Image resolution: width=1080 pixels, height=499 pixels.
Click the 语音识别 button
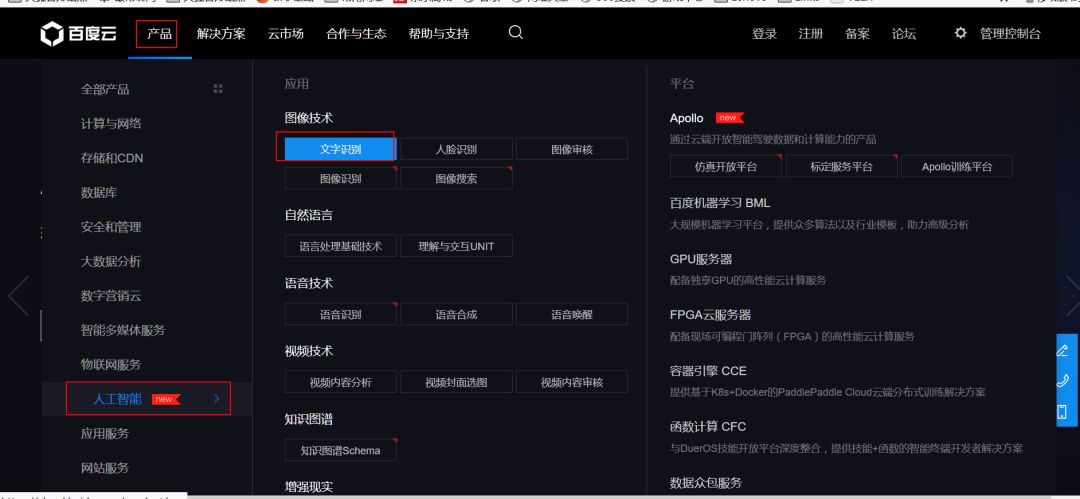click(x=340, y=314)
